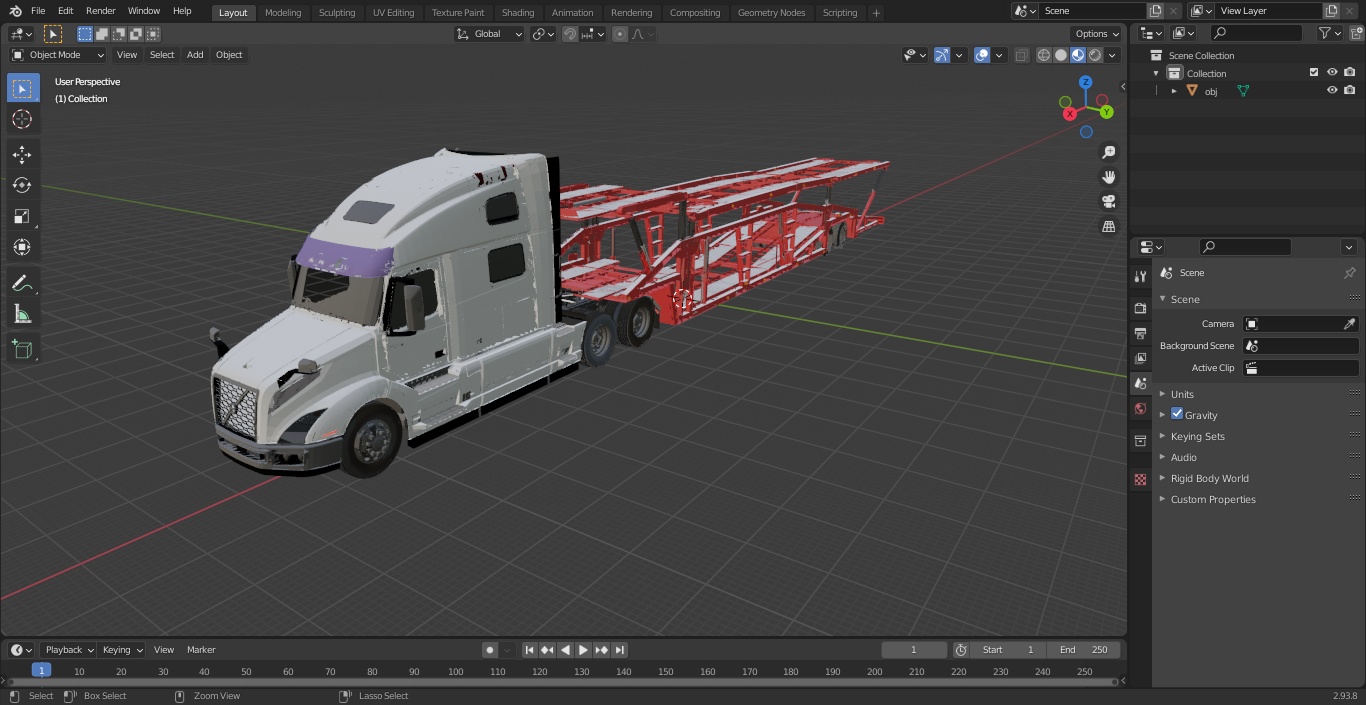Select the Annotate pencil tool
The image size is (1366, 705).
22,284
